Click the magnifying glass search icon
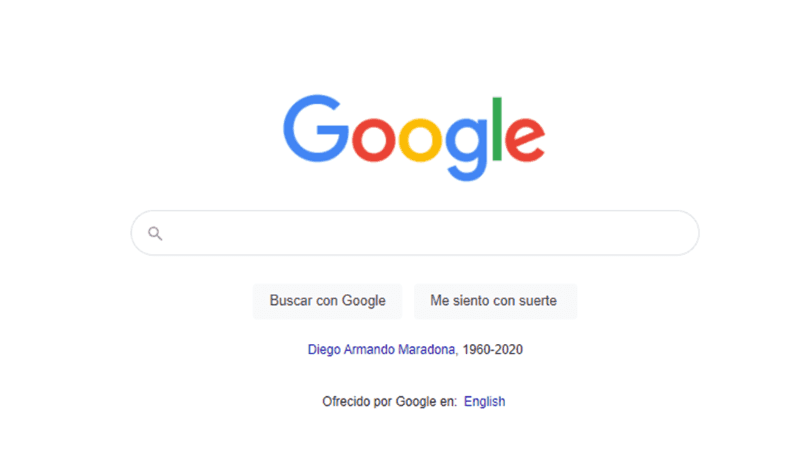Screen dimensions: 810x450 (155, 234)
